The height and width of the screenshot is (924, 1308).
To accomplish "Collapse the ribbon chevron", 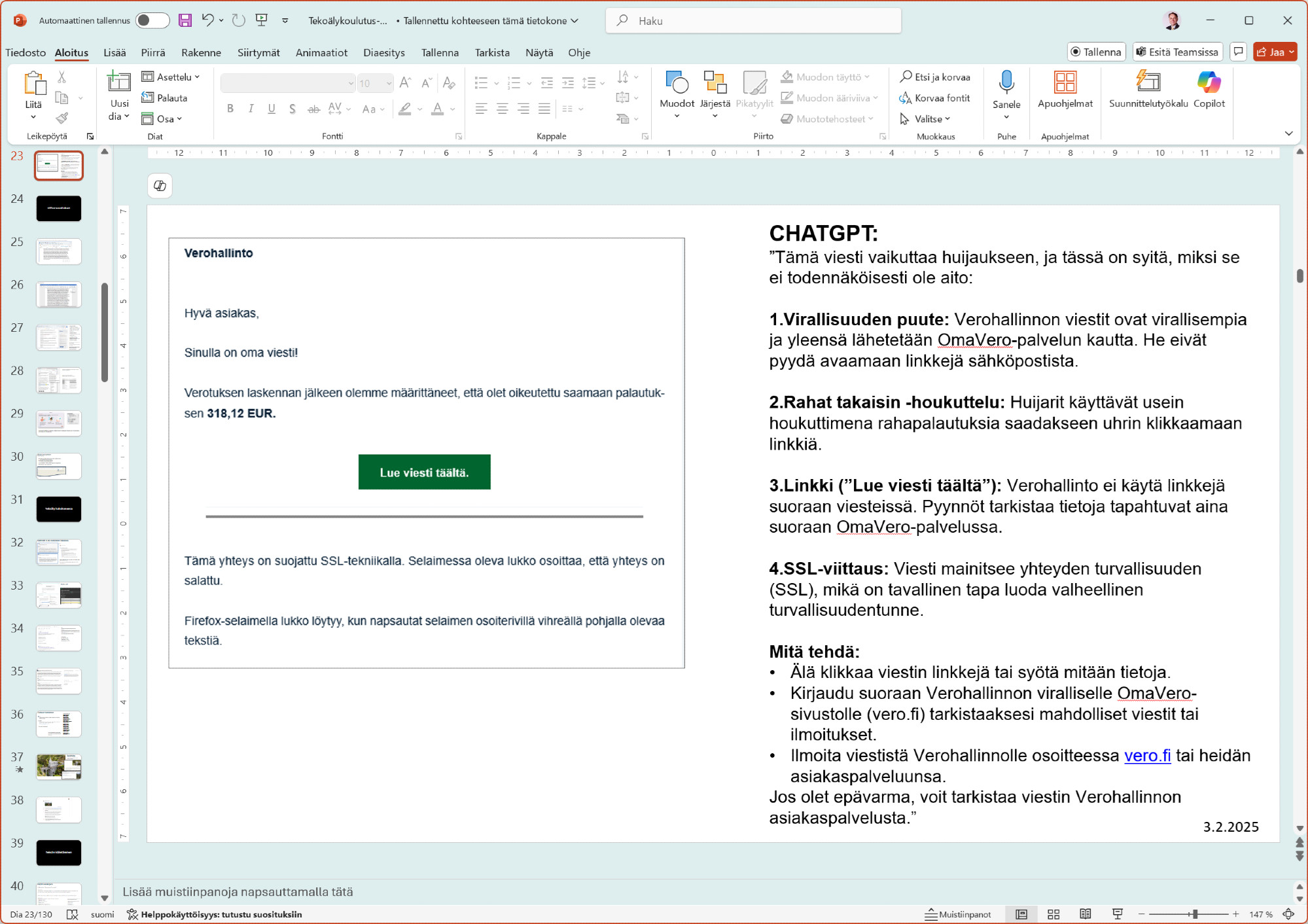I will coord(1288,133).
